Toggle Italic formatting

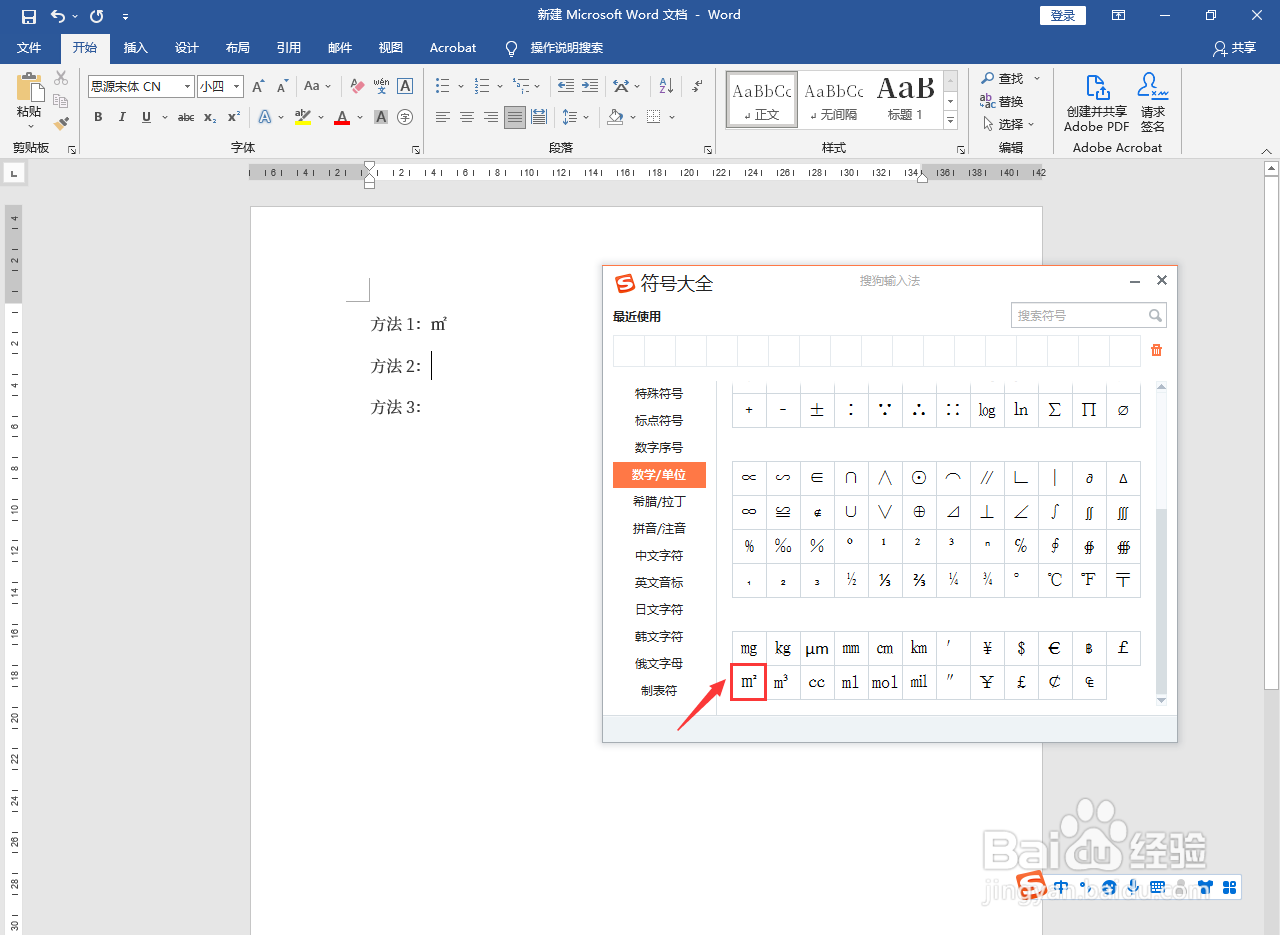tap(122, 117)
